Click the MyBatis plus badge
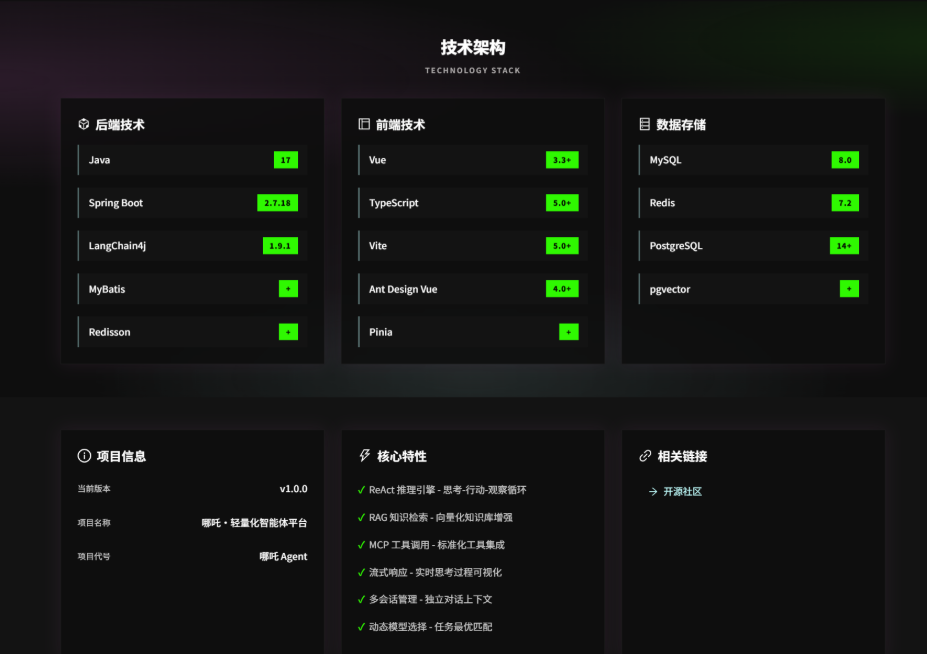This screenshot has width=927, height=654. (289, 289)
